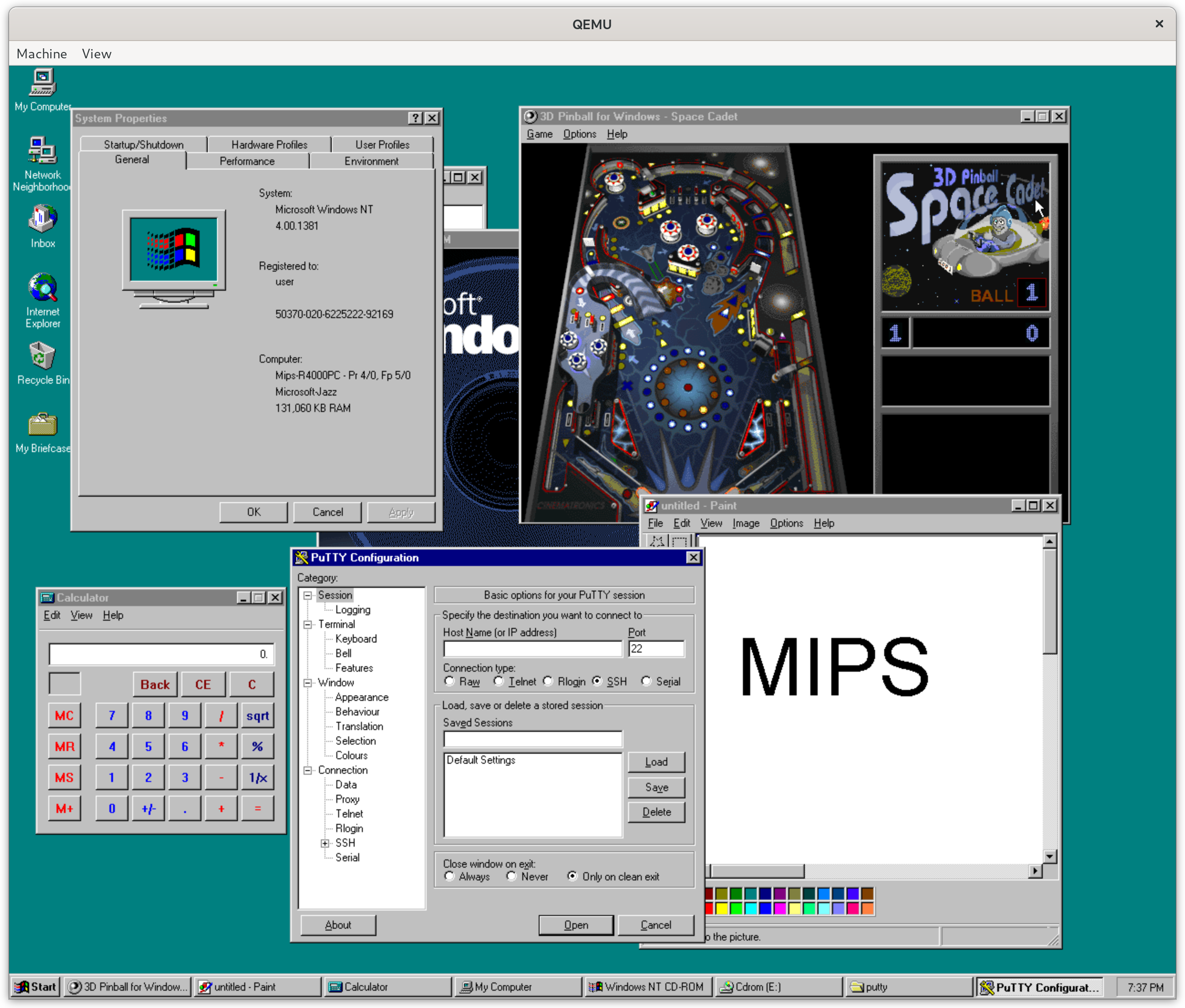Switch to untitled - Paint from the taskbar
This screenshot has height=1008, width=1185.
point(258,987)
